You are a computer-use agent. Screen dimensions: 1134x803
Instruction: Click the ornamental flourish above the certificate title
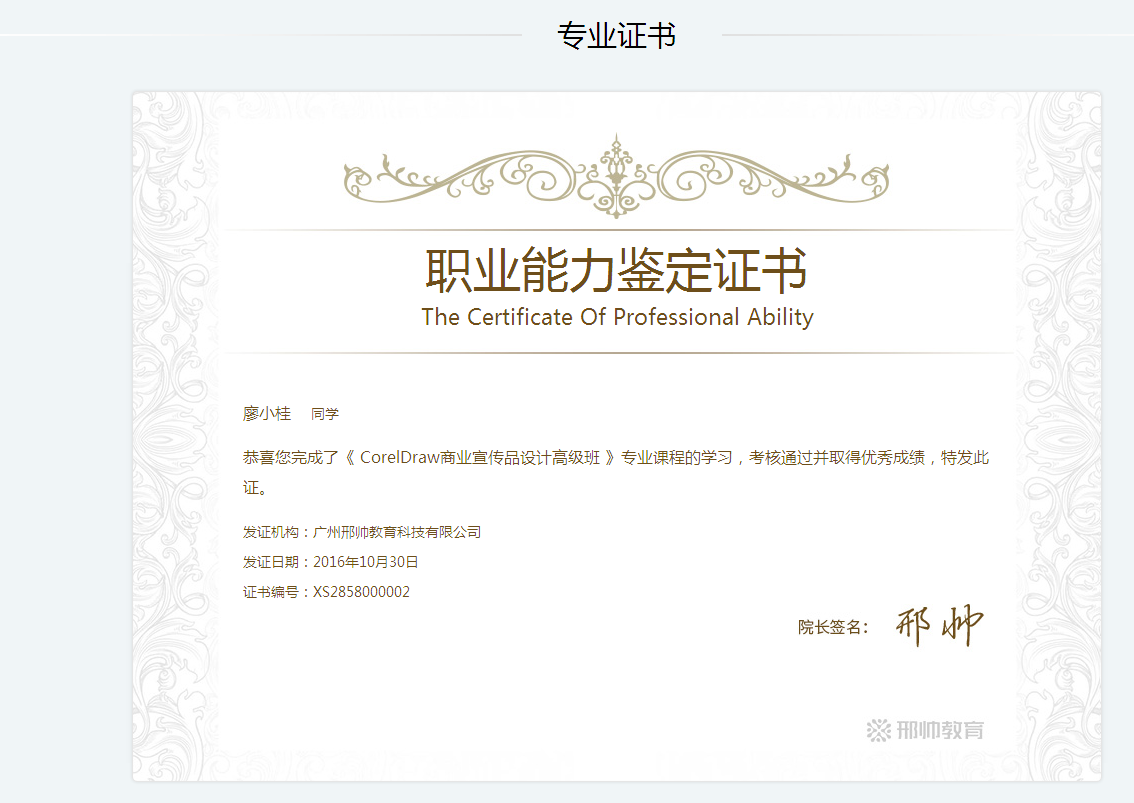616,177
